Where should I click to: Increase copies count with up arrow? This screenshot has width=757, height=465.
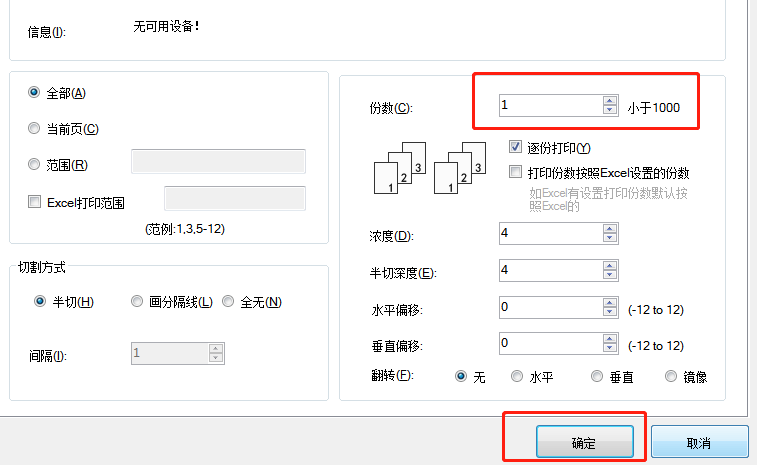click(609, 100)
